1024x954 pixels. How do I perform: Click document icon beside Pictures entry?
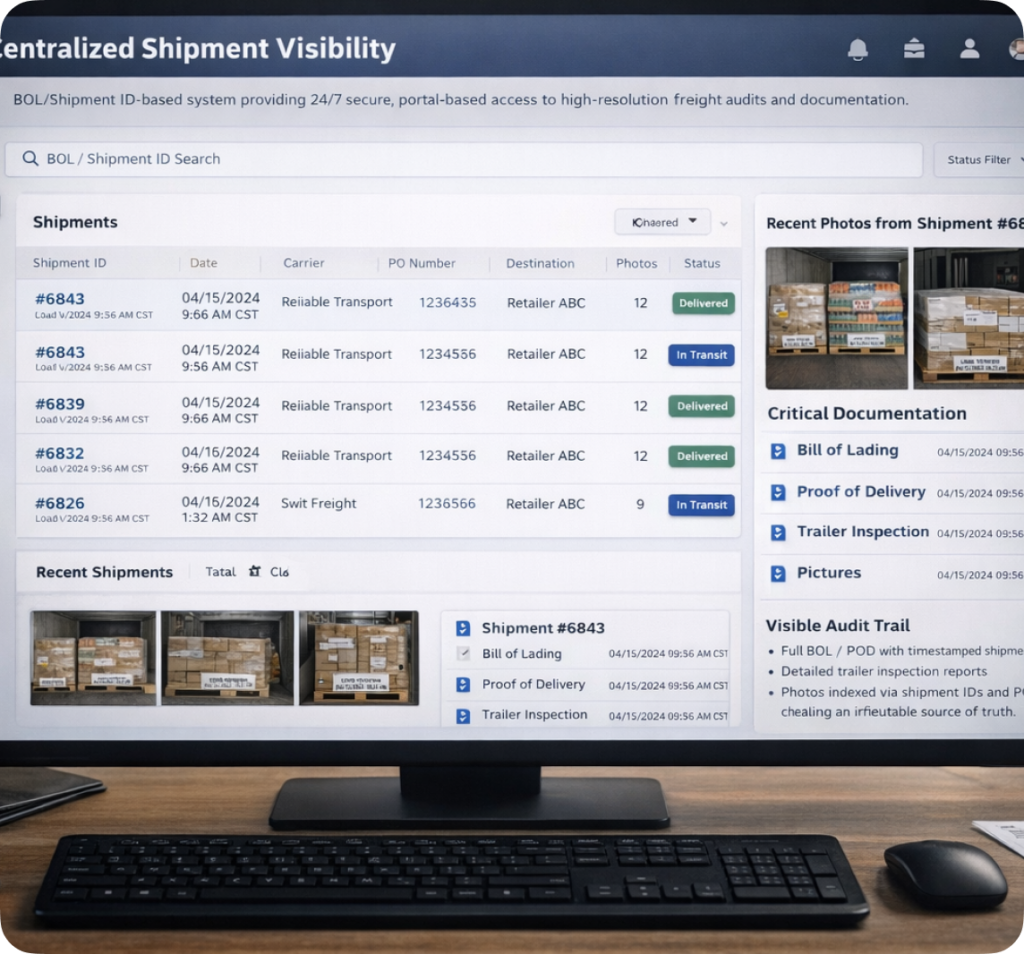[x=778, y=574]
